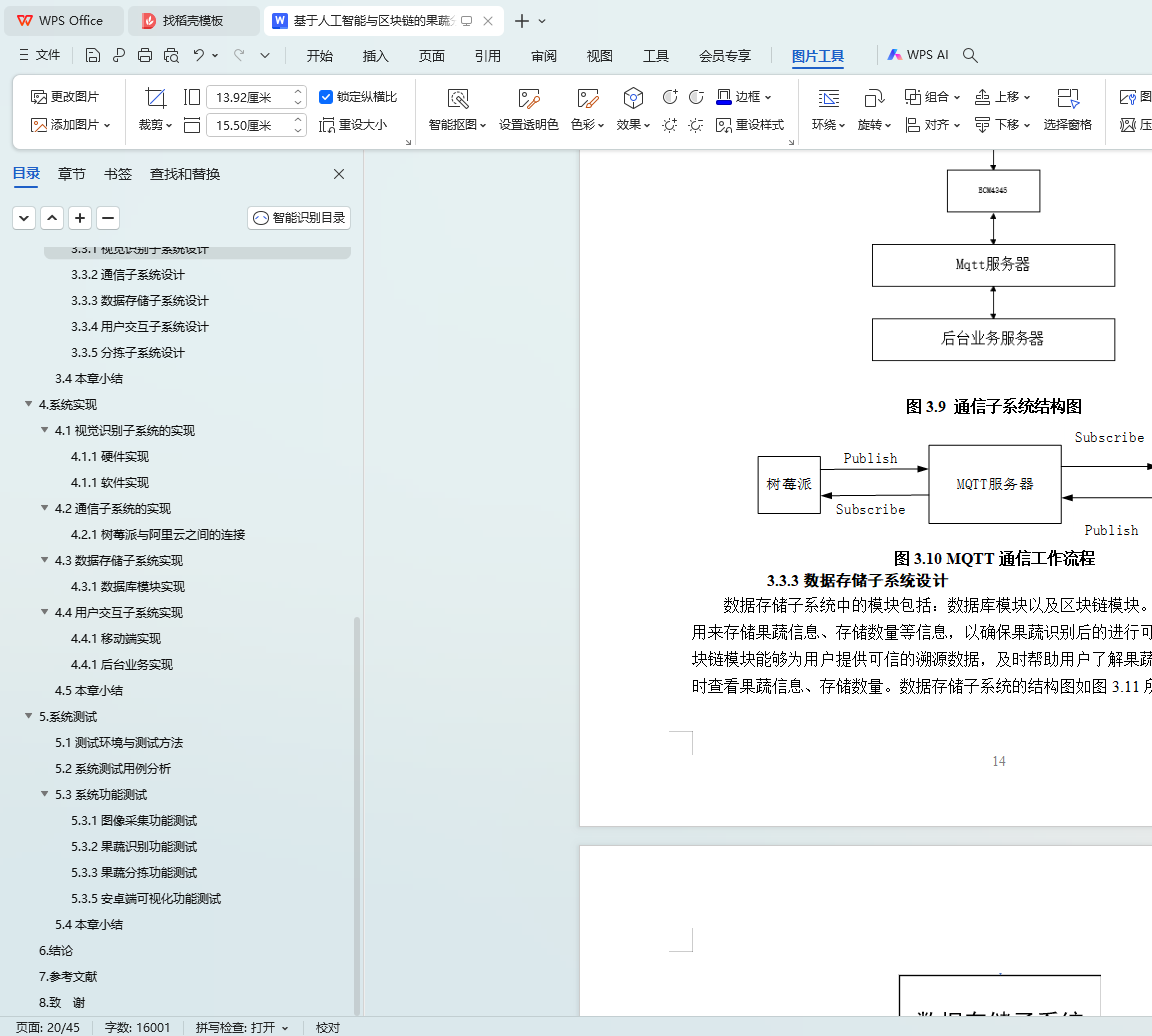The height and width of the screenshot is (1036, 1152).
Task: Open a new tab with plus button
Action: pyautogui.click(x=522, y=21)
